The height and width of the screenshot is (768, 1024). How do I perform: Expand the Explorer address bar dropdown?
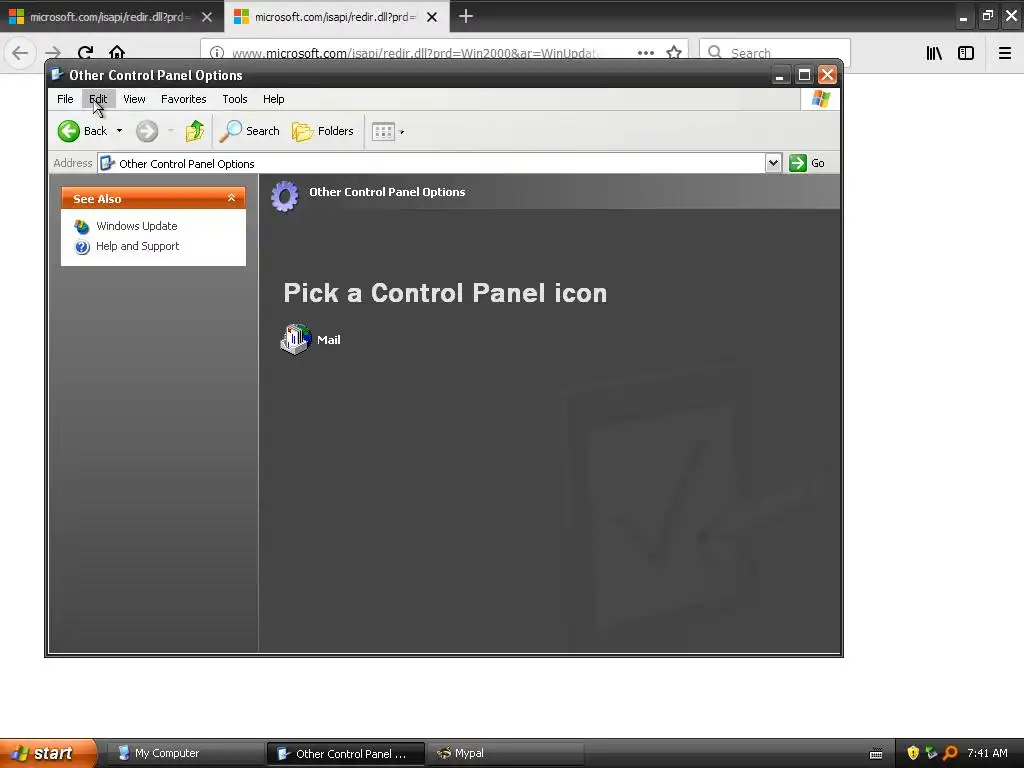773,163
